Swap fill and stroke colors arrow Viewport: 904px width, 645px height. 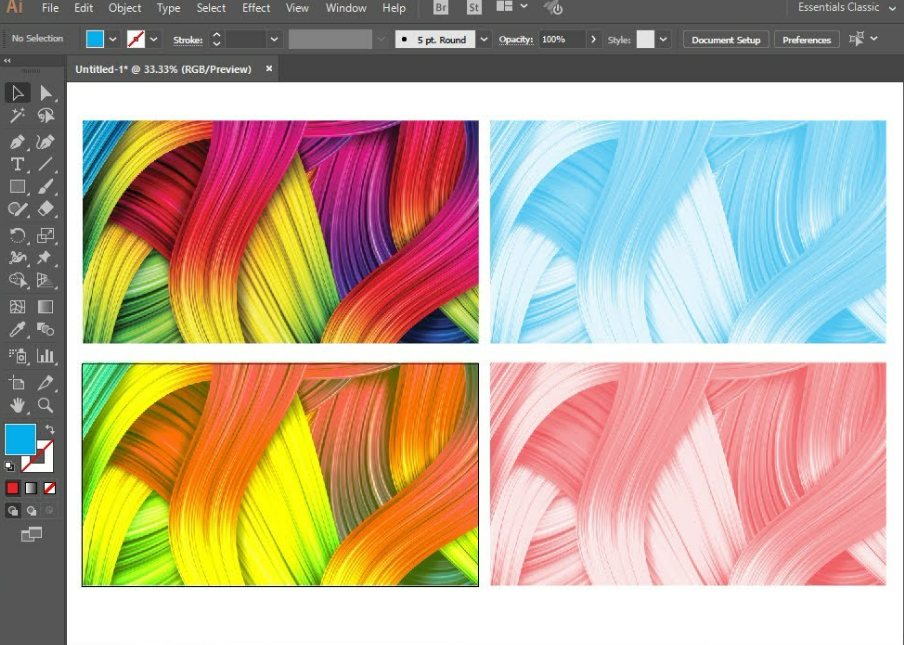pos(50,430)
